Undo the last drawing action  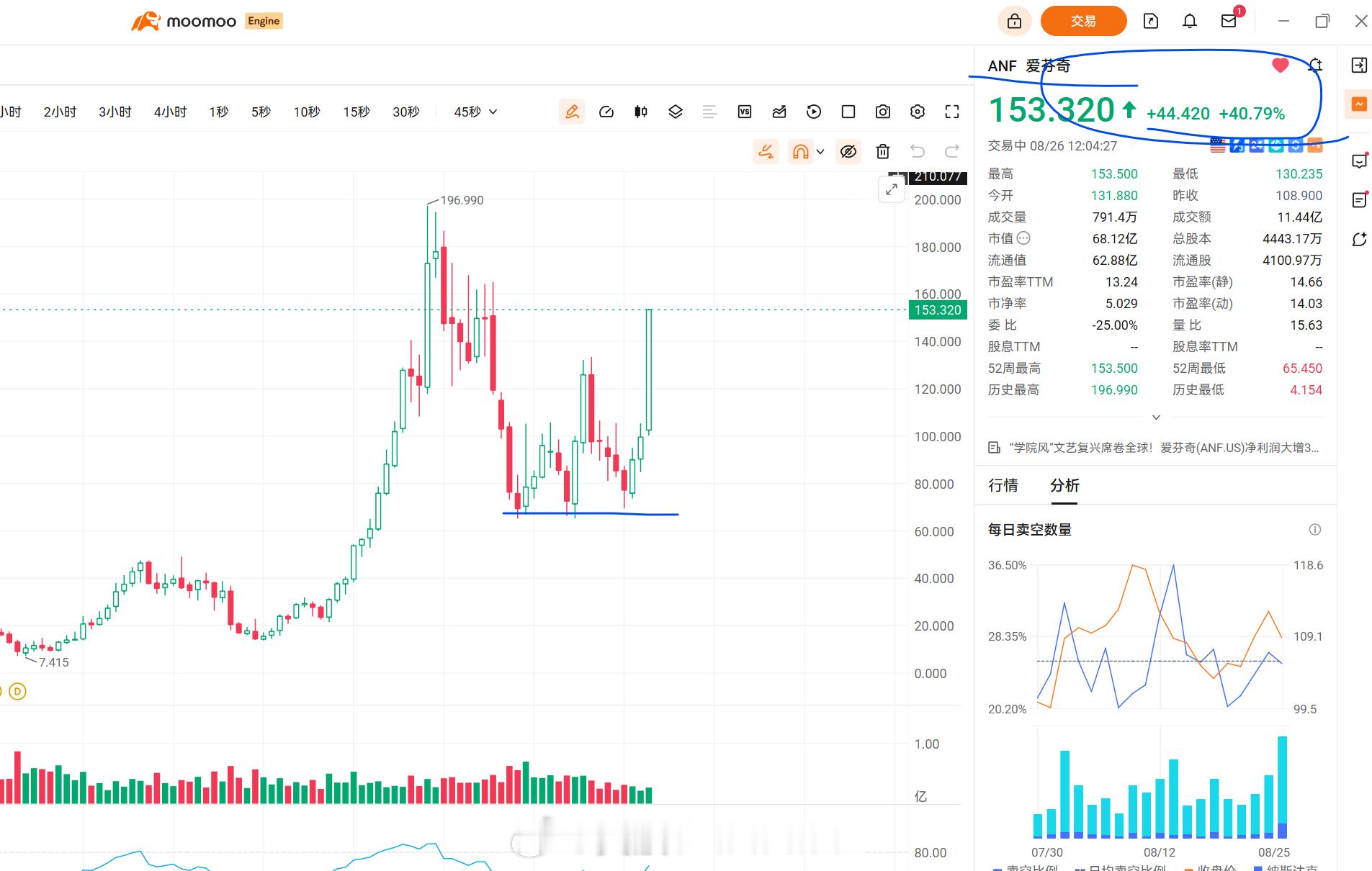tap(918, 151)
